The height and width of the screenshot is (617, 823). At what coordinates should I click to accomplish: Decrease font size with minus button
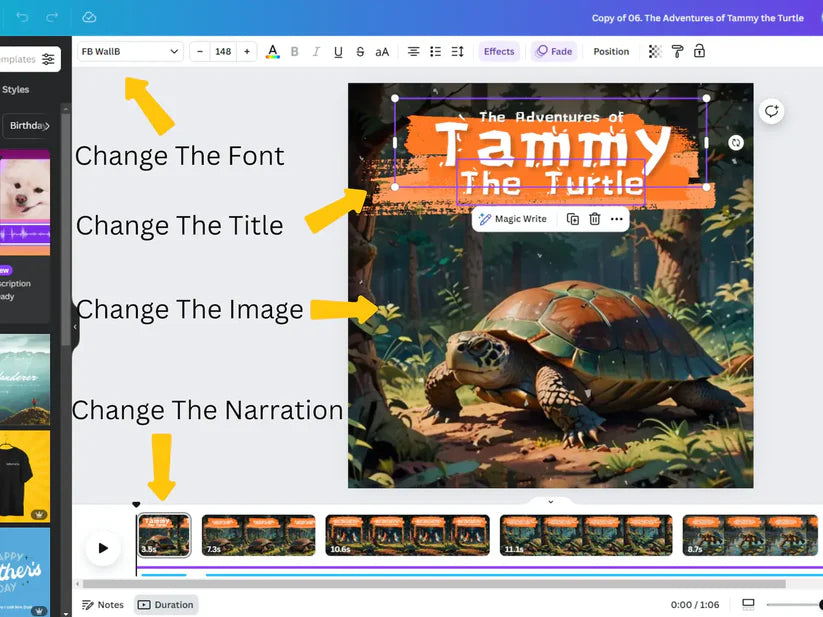pos(200,51)
